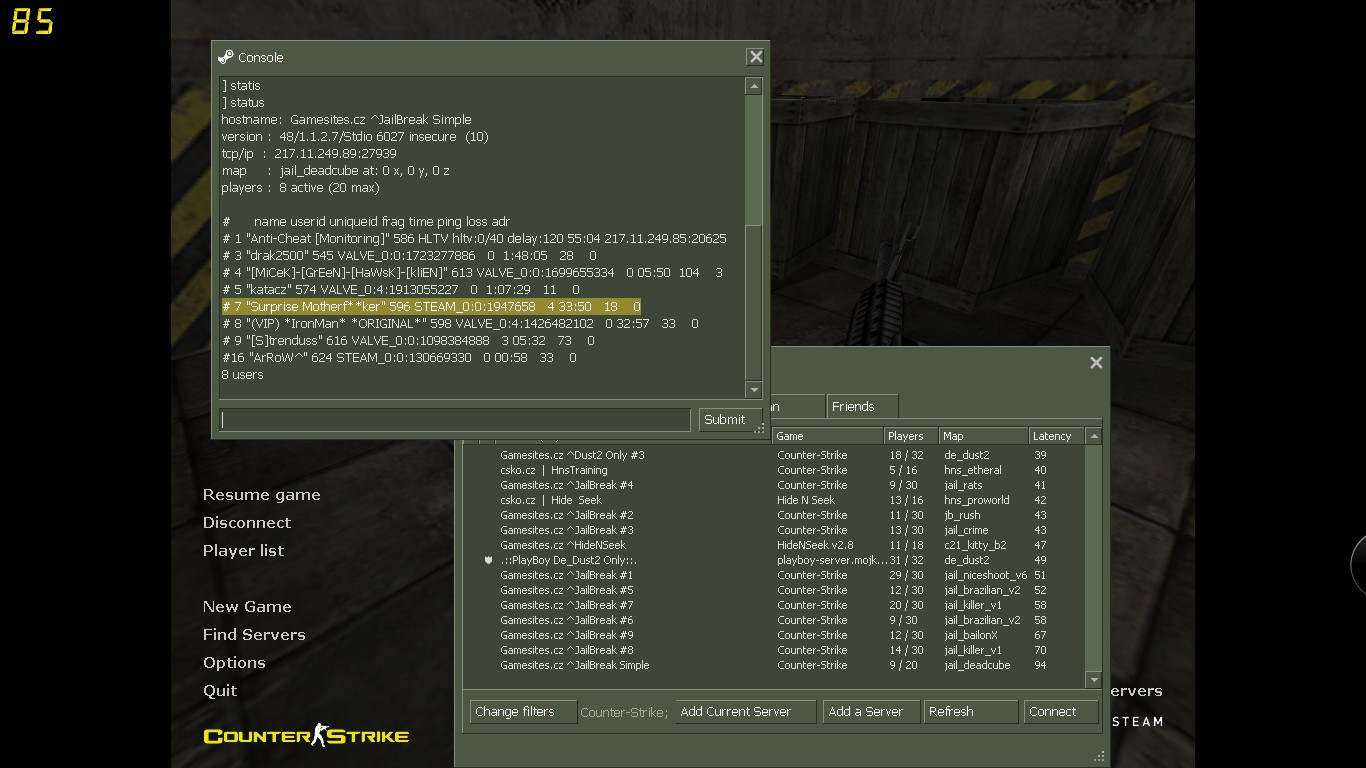Click the console scrollbar thumb
The width and height of the screenshot is (1366, 768).
[x=754, y=160]
